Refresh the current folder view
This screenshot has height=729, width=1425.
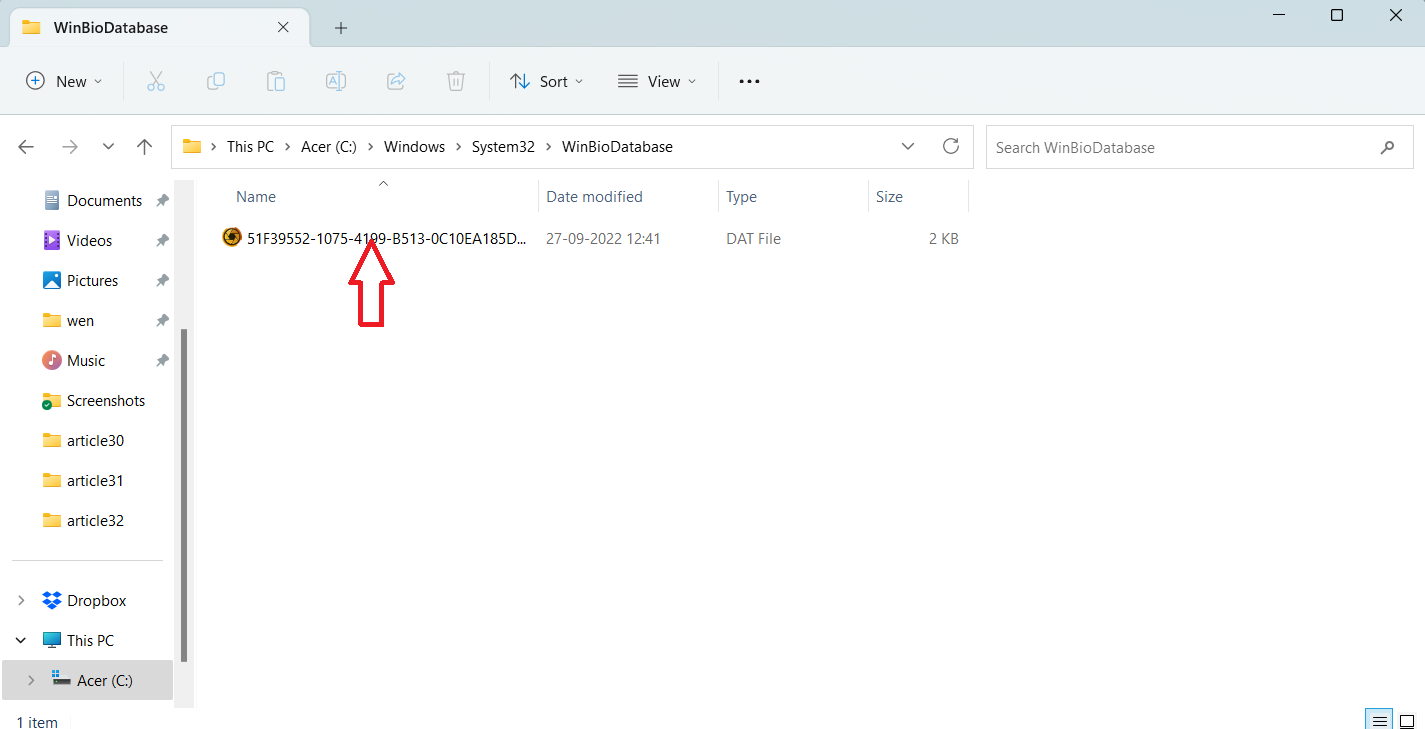point(951,147)
